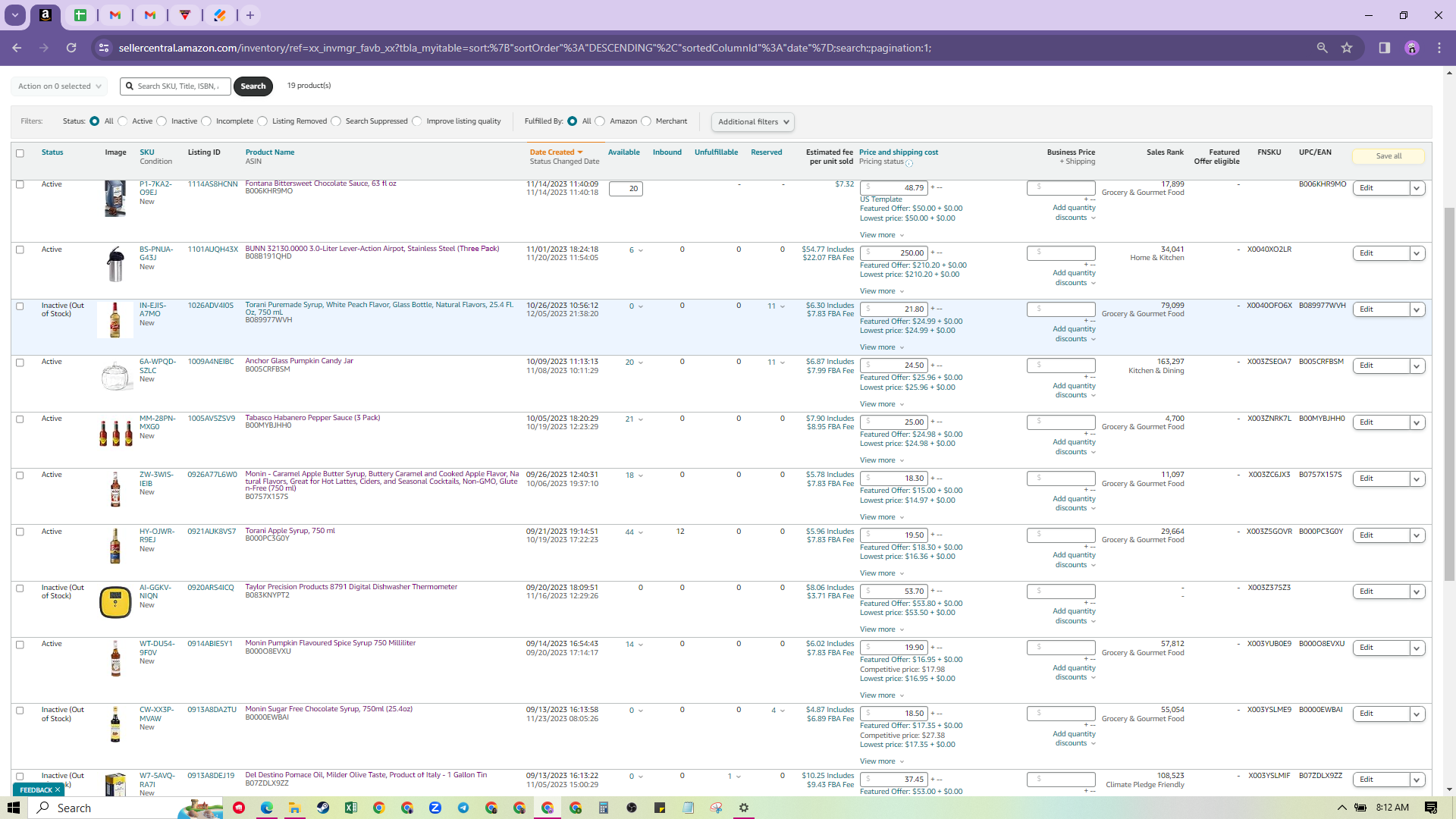Sort inventory by the Available column
This screenshot has width=1456, height=819.
(624, 152)
